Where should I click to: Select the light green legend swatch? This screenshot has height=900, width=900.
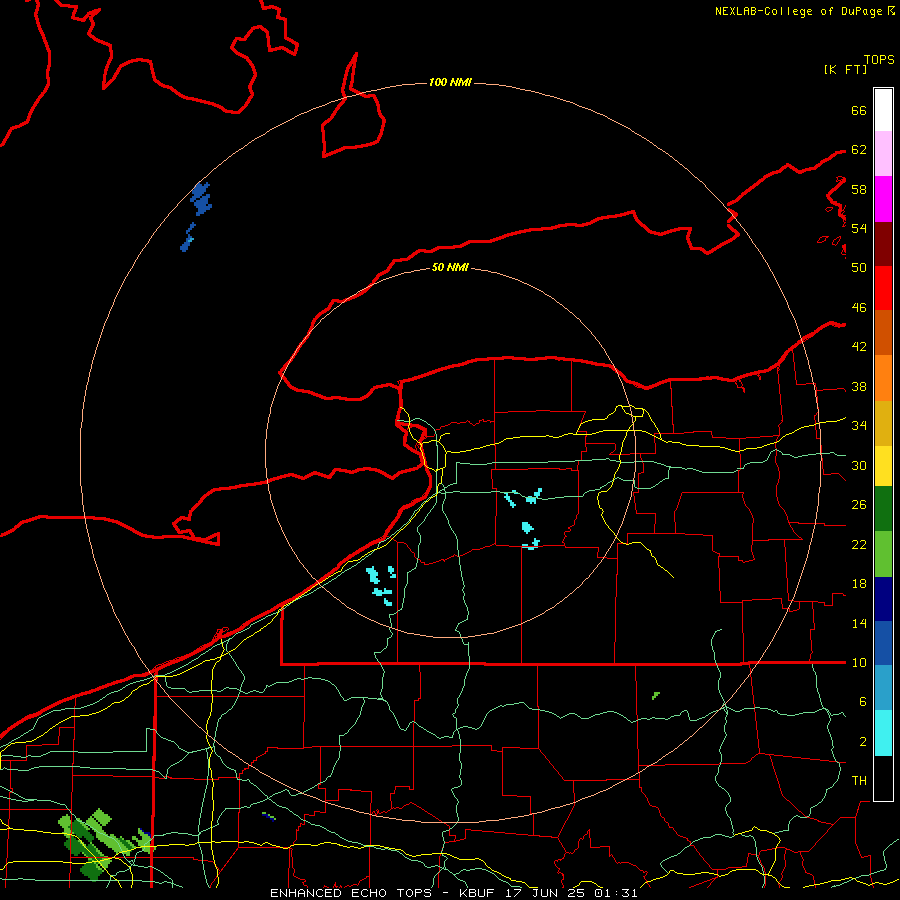point(883,554)
